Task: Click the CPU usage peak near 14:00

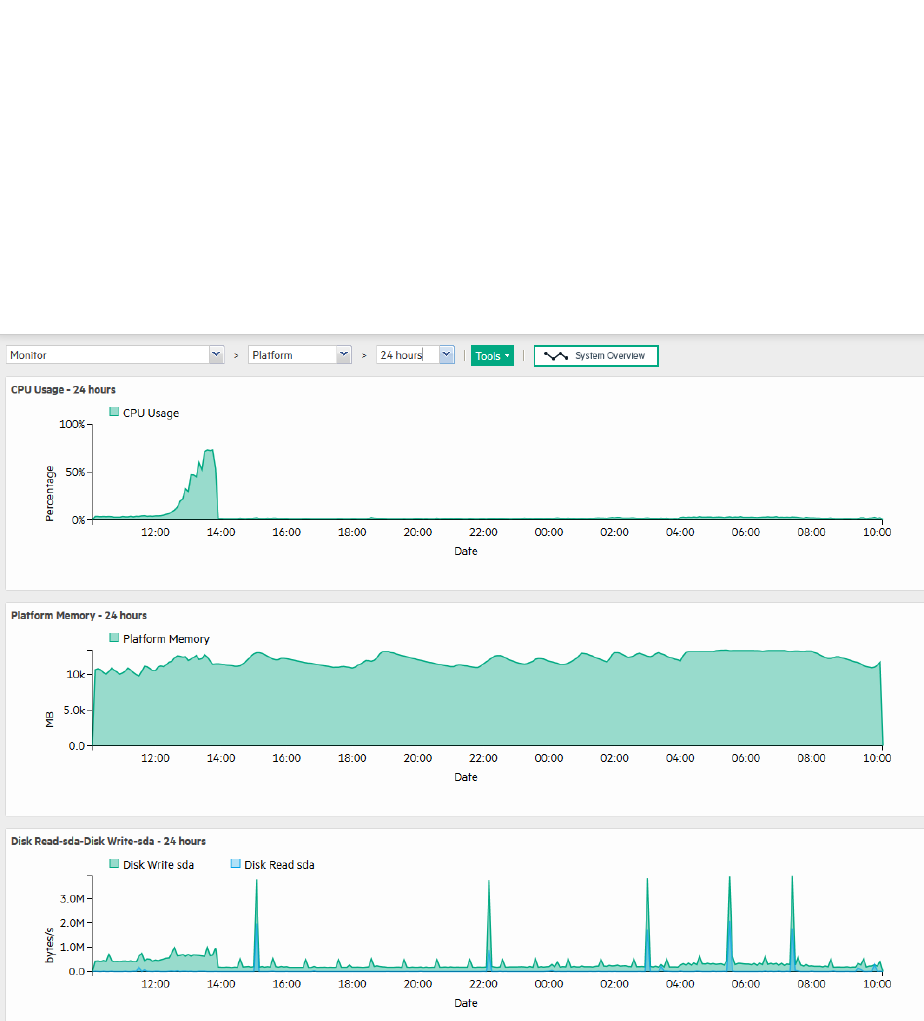Action: click(209, 451)
